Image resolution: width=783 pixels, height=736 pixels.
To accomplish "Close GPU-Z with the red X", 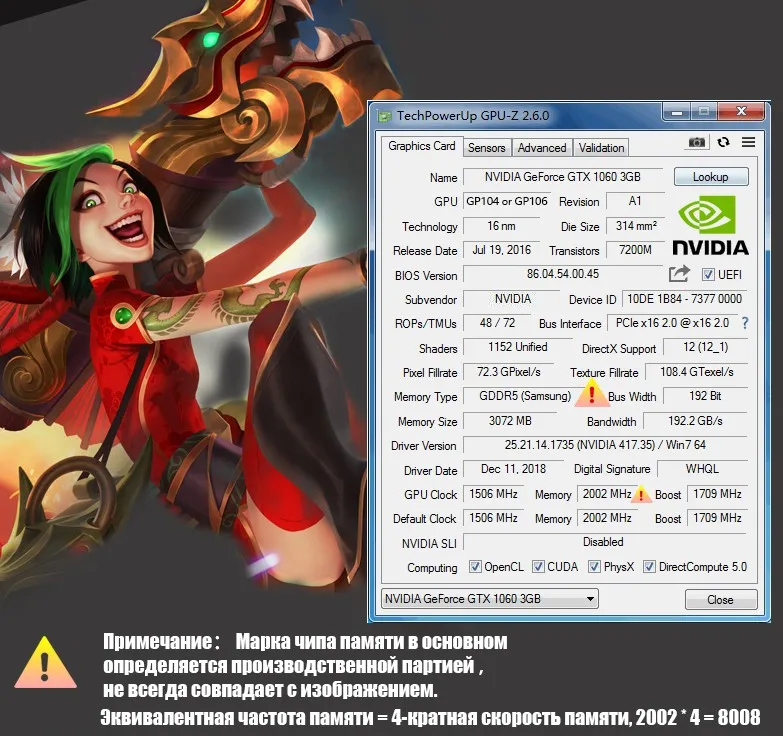I will pos(741,111).
